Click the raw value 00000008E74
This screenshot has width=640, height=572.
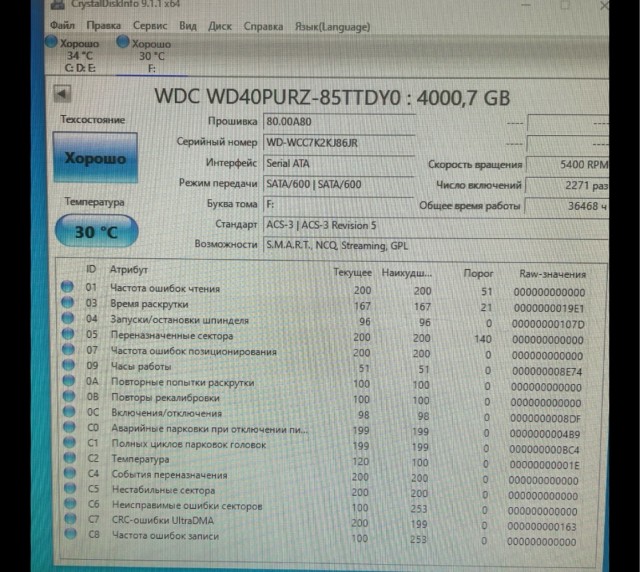click(547, 372)
